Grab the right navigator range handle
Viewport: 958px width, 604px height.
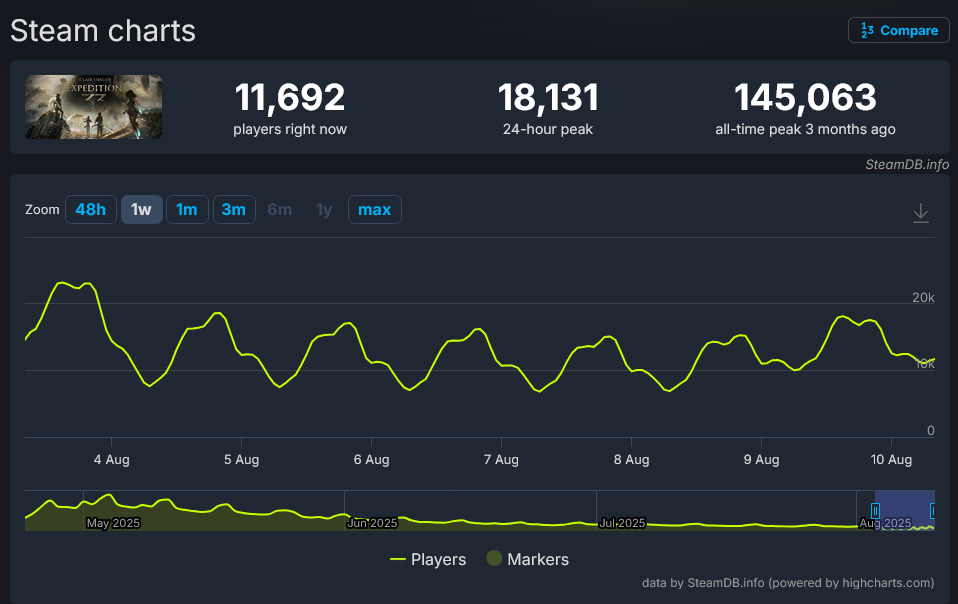(932, 510)
